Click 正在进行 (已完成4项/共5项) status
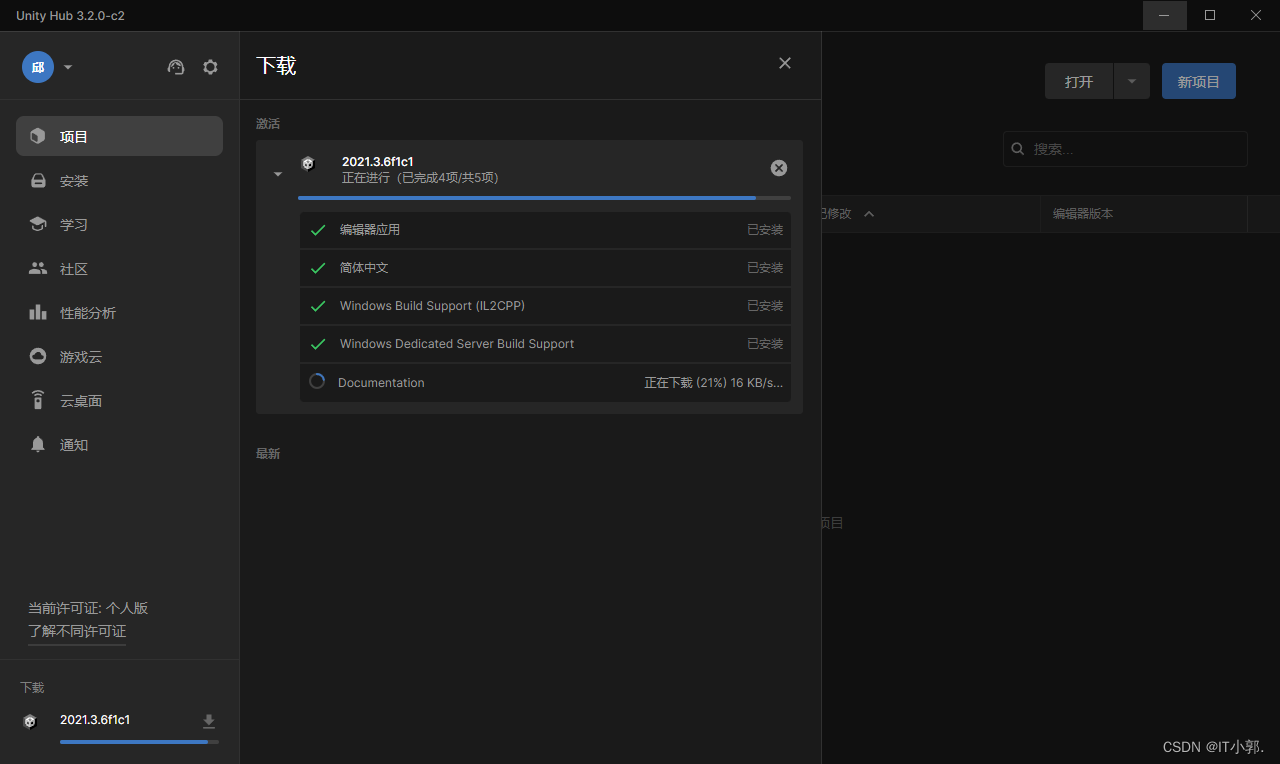Screen dimensions: 1280x764 420,178
